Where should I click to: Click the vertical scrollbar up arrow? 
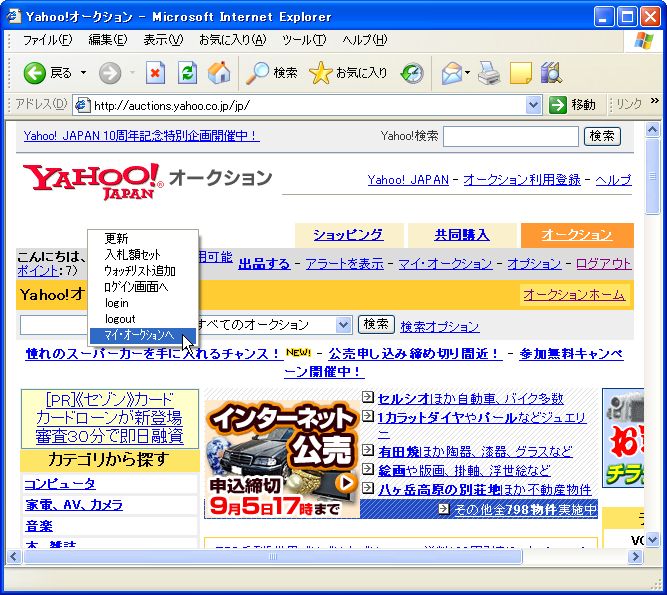(x=652, y=129)
